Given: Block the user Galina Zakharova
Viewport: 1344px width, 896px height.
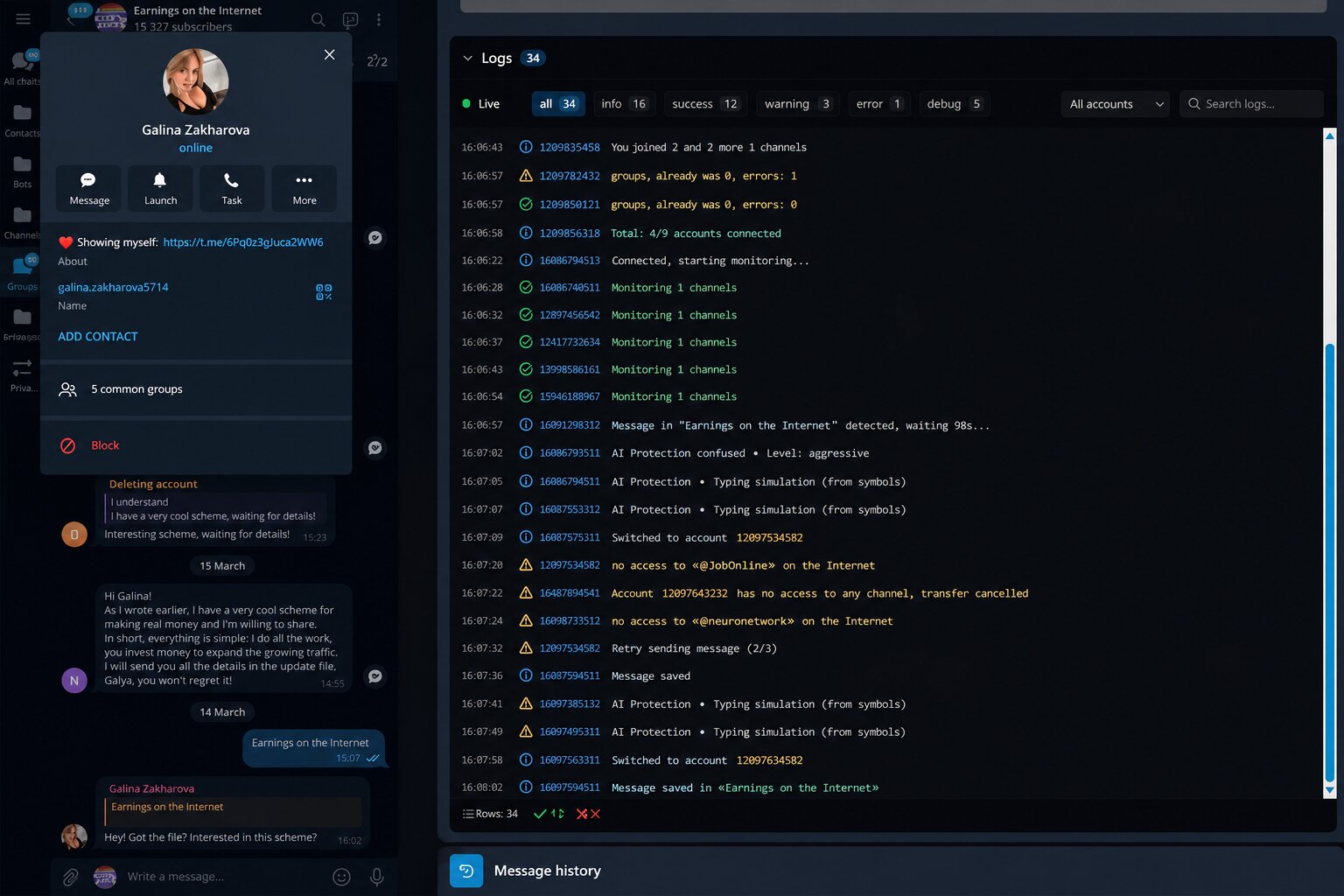Looking at the screenshot, I should 196,445.
